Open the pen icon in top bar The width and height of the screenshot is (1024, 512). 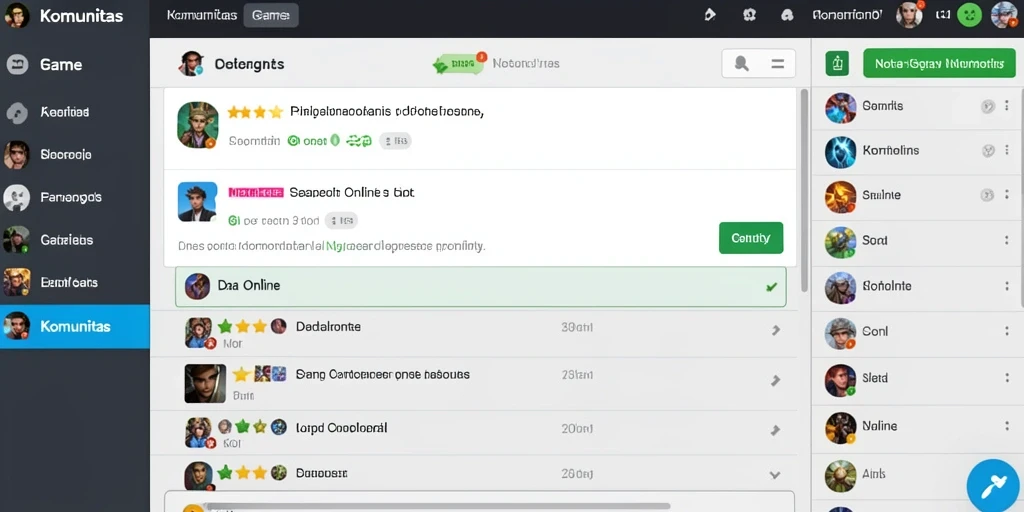click(x=710, y=14)
